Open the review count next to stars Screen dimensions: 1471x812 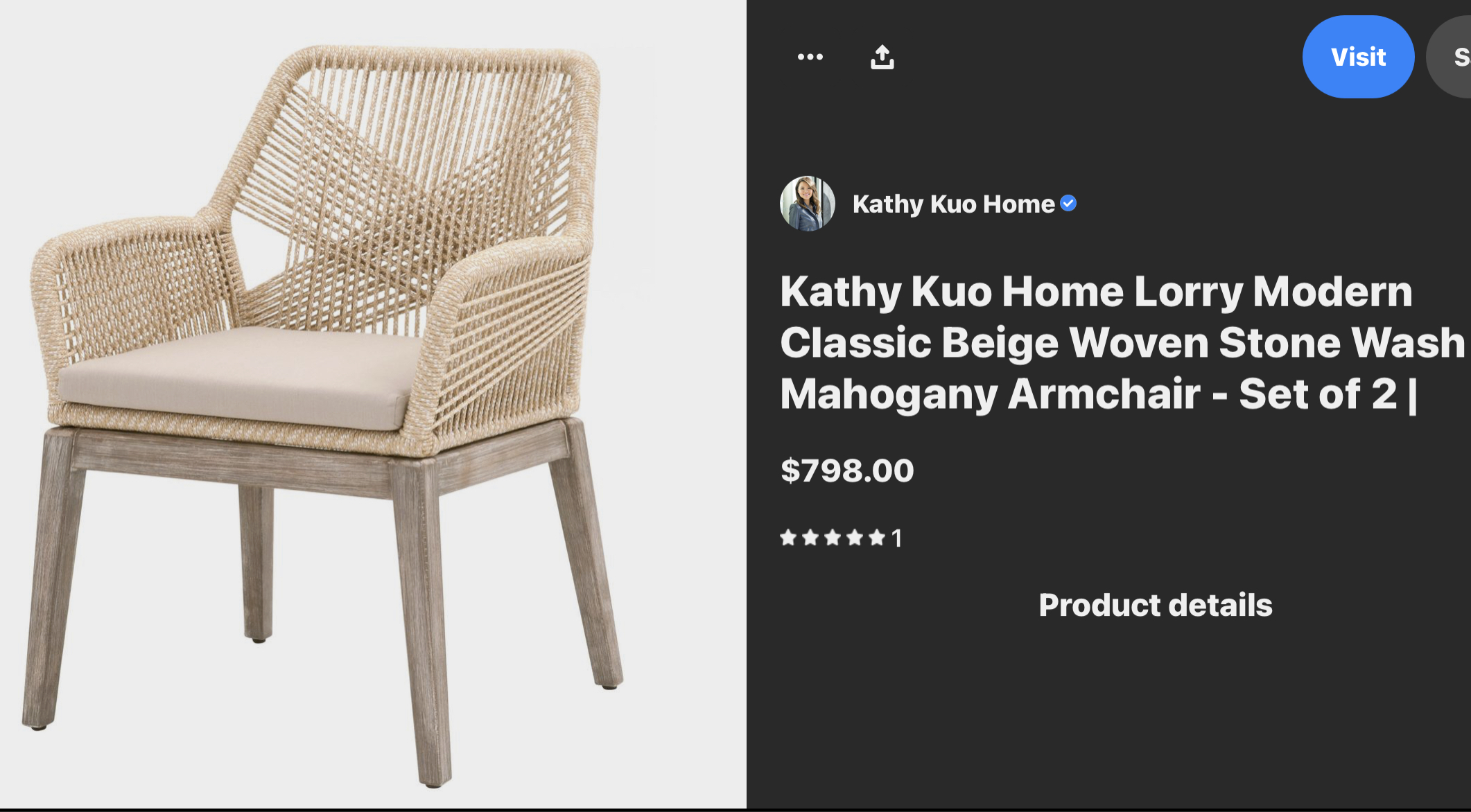(x=897, y=538)
